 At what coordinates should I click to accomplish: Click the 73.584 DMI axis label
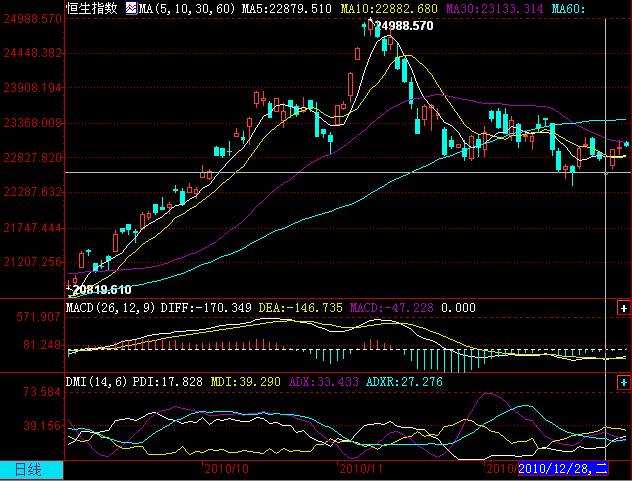[42, 391]
